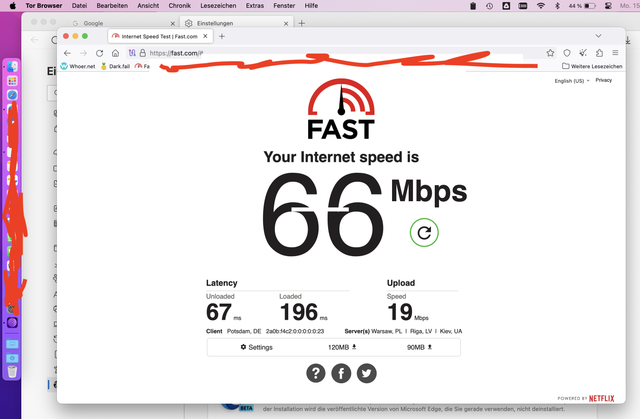The image size is (640, 419).
Task: Open the Fast.com Settings button
Action: point(257,347)
